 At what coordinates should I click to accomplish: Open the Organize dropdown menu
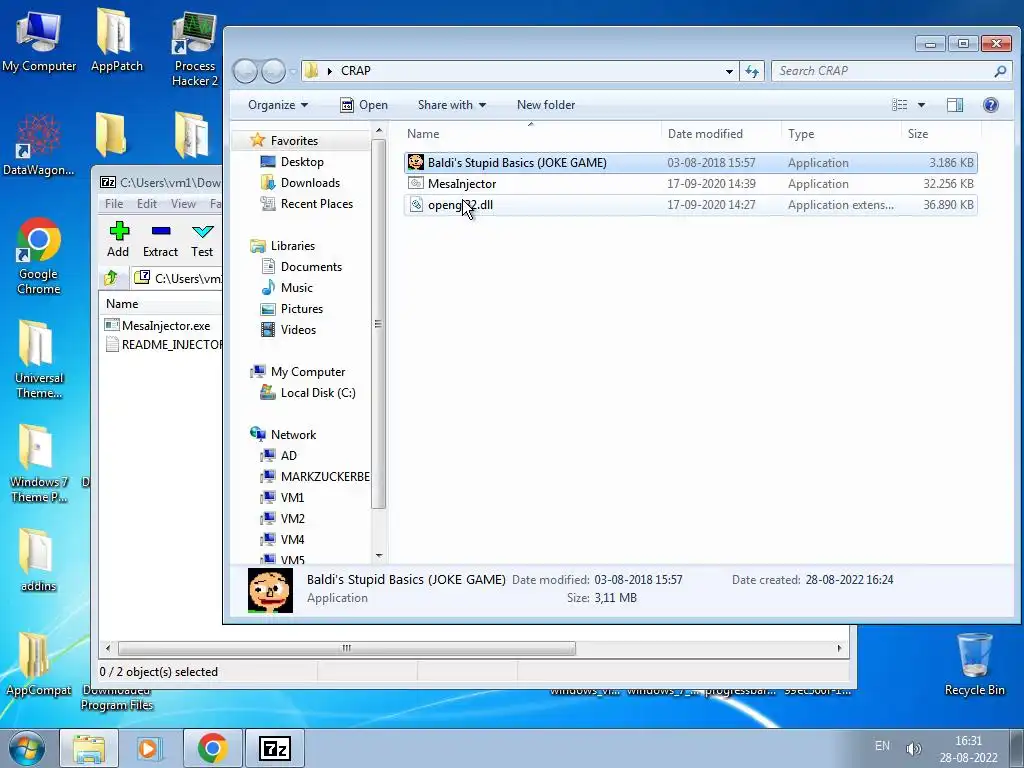click(278, 105)
